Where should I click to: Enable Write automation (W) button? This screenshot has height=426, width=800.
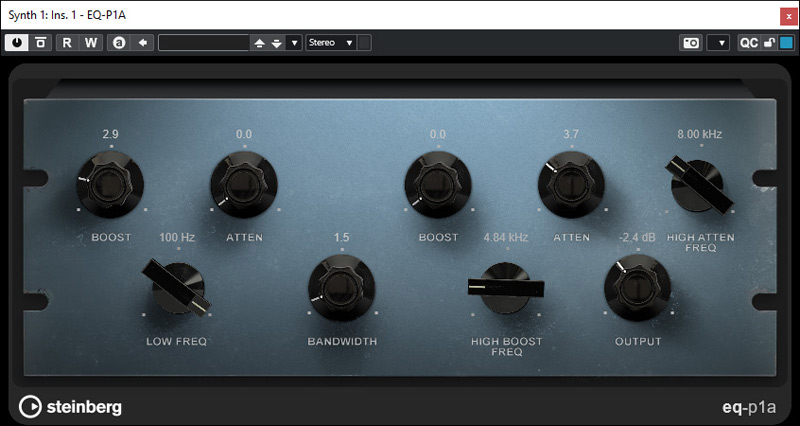point(91,43)
